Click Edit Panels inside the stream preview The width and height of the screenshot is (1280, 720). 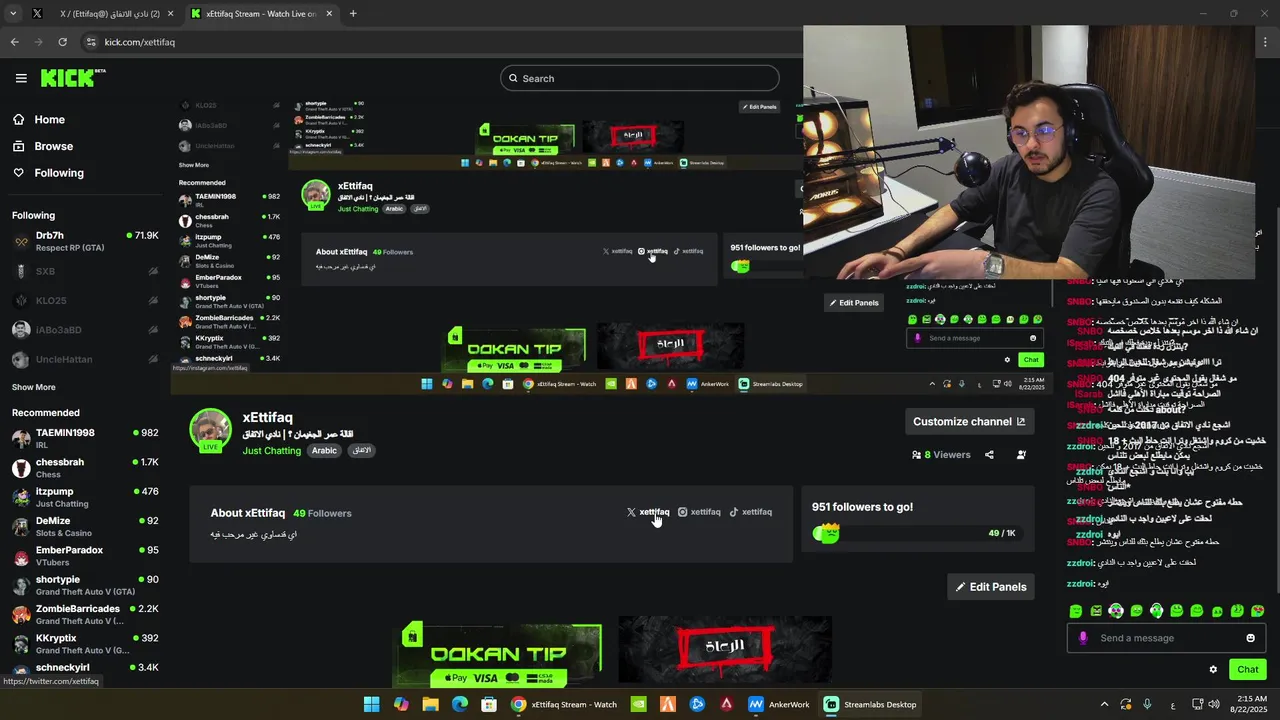point(853,303)
